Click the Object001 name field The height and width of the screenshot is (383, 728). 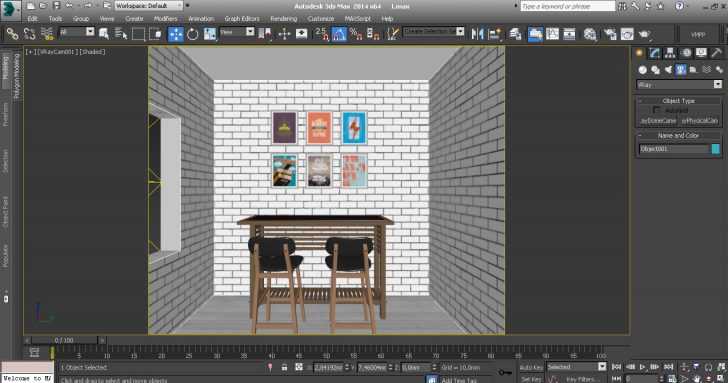[x=674, y=149]
